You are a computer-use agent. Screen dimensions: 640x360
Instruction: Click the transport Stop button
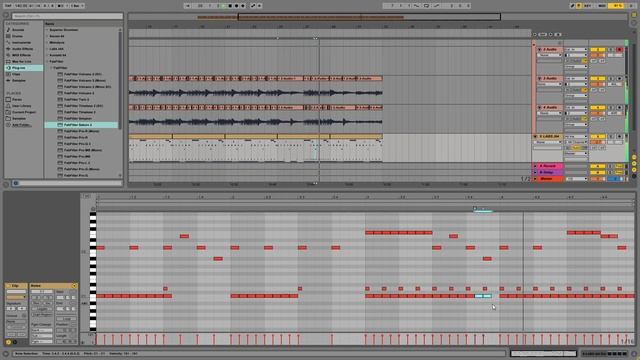click(230, 6)
